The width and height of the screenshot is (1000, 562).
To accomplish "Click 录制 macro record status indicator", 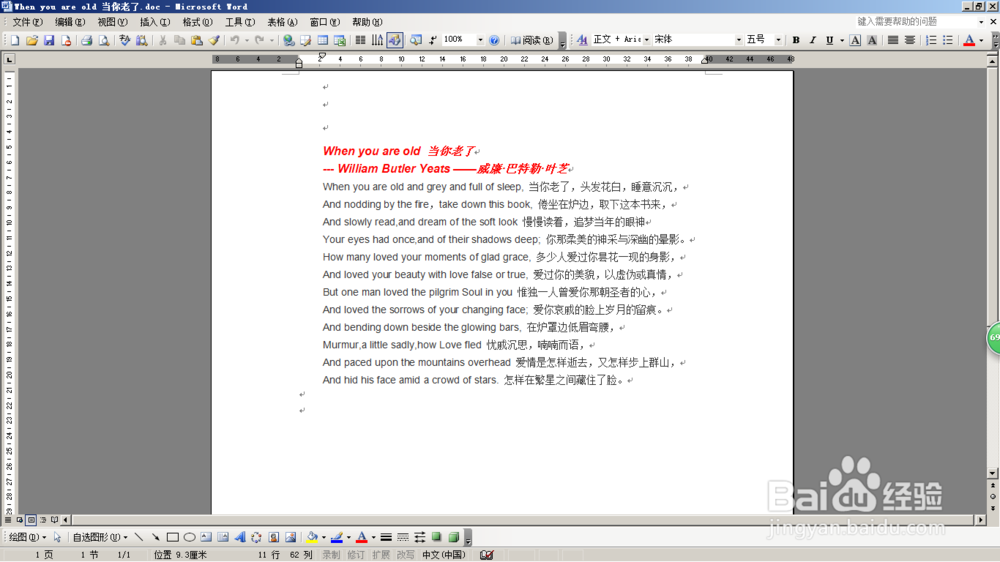I will (331, 554).
